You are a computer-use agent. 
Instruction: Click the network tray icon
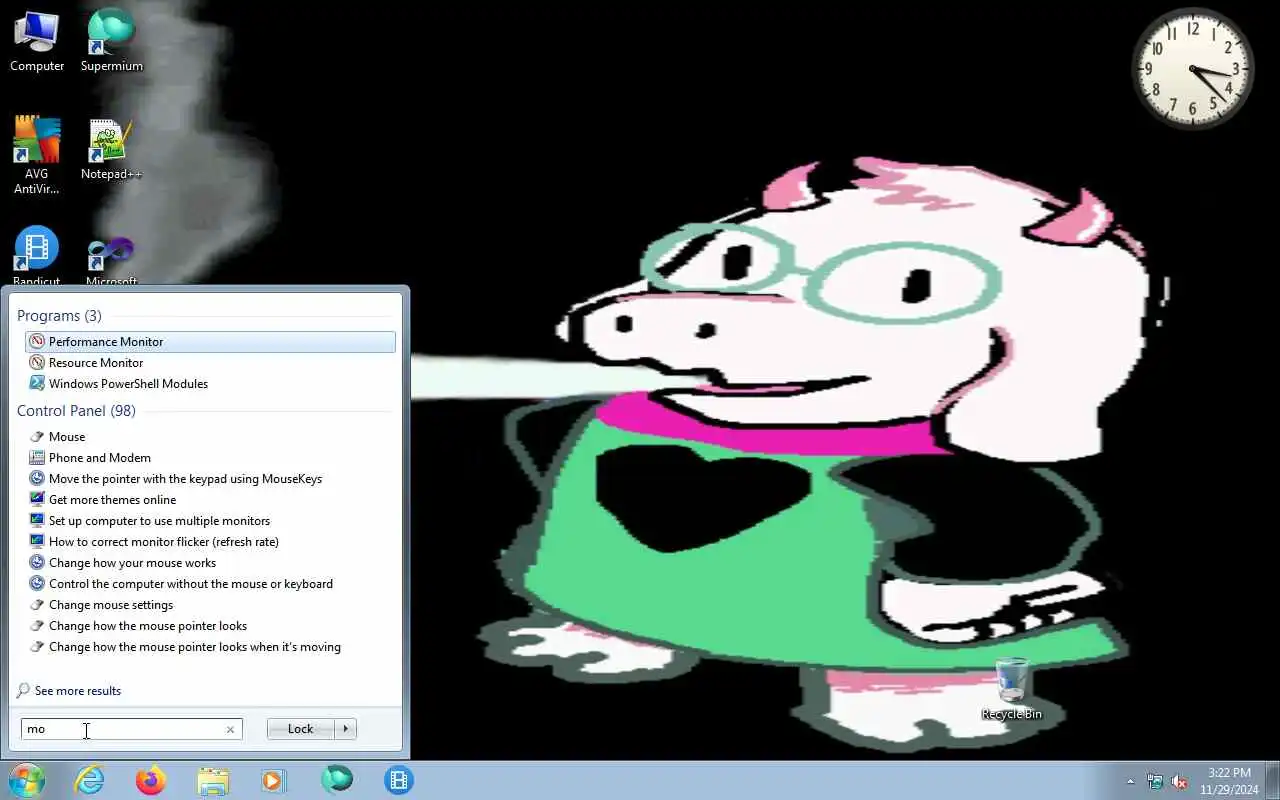(x=1155, y=781)
